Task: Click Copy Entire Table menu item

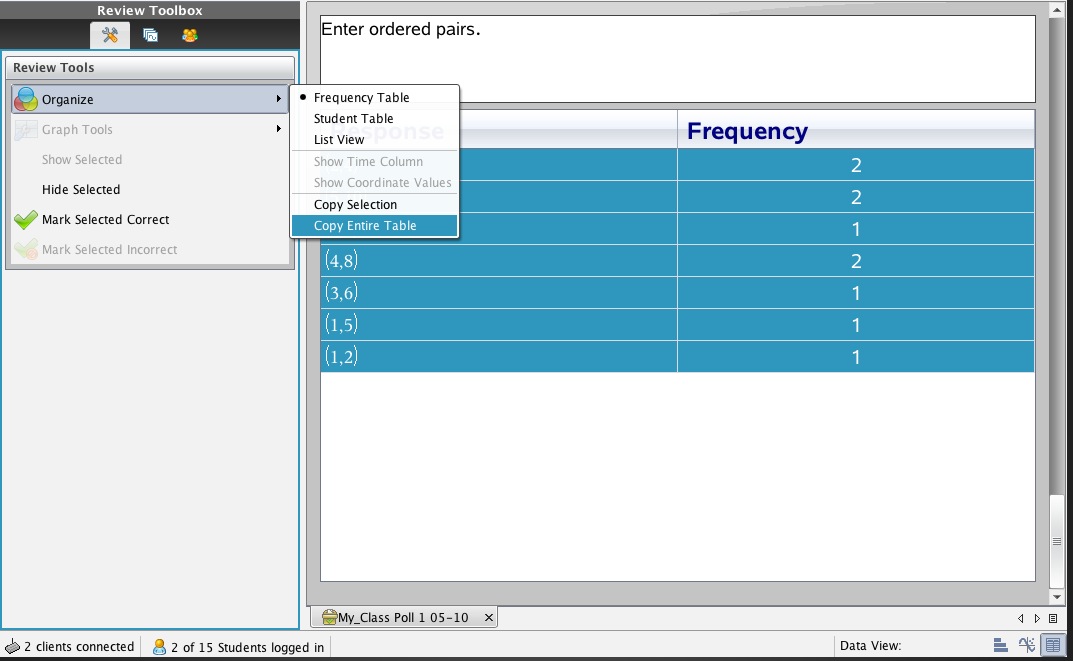Action: [365, 226]
